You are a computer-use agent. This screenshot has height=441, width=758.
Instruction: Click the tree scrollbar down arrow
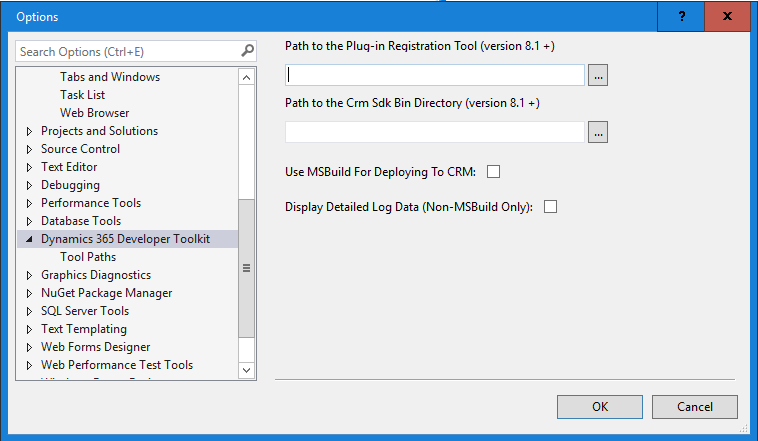pos(247,370)
